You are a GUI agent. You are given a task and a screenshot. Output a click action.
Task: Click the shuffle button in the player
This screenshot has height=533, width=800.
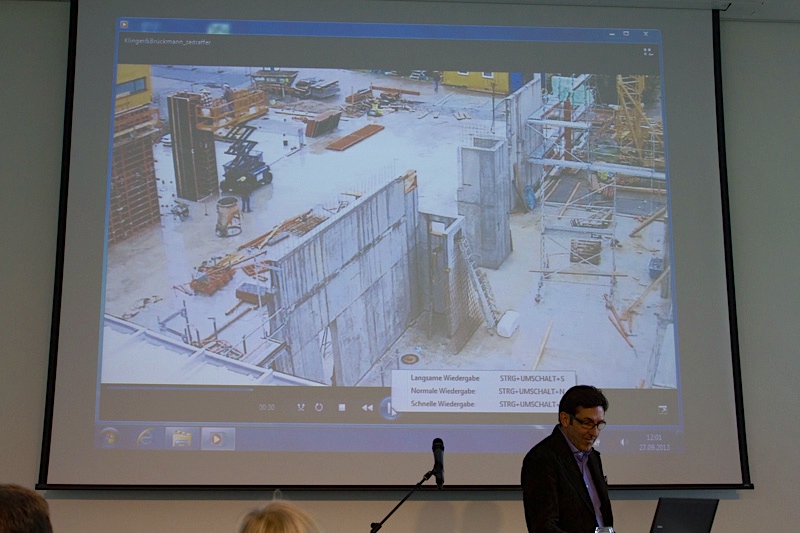click(300, 407)
